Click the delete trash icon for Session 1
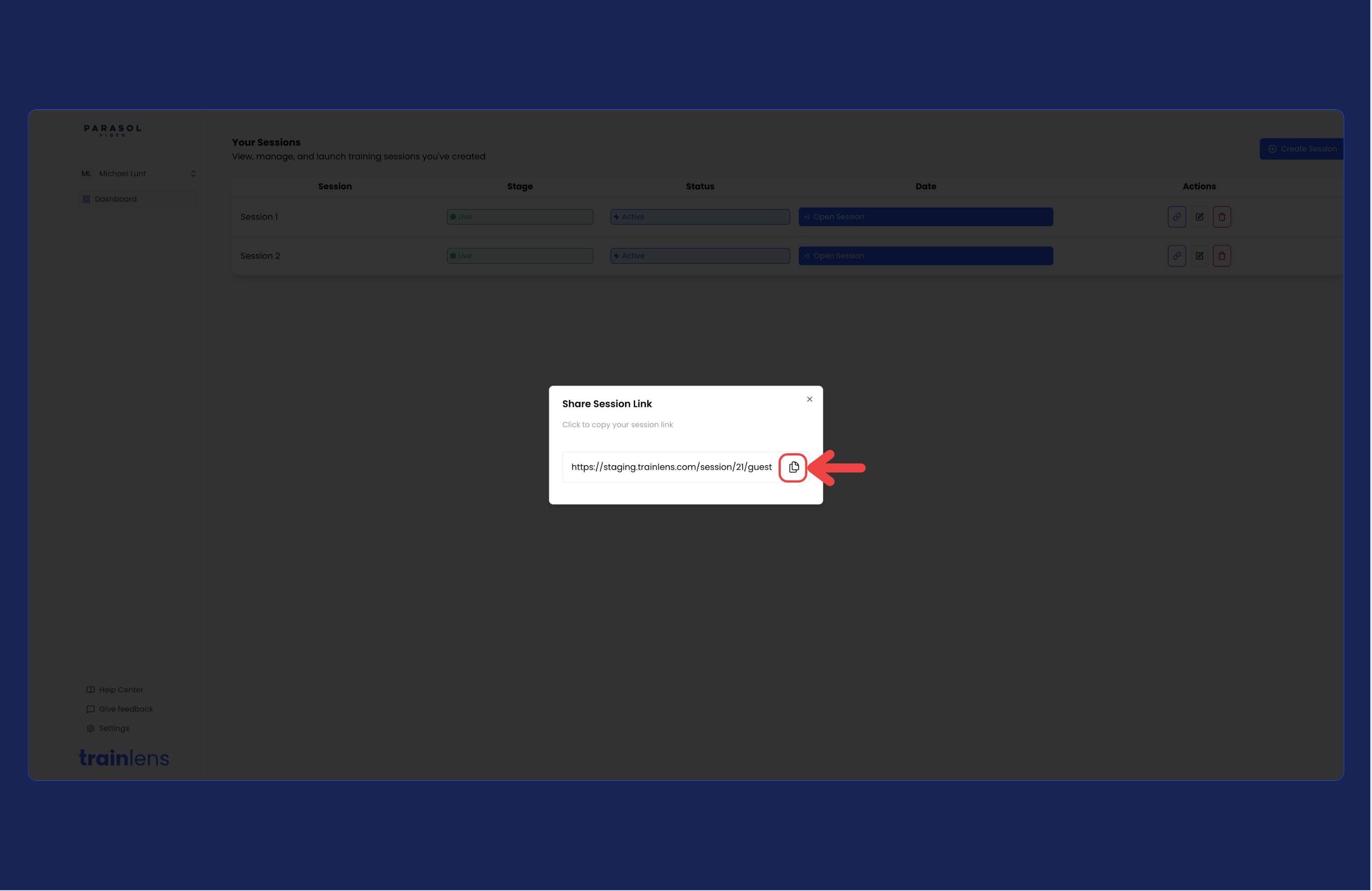The height and width of the screenshot is (891, 1372). pyautogui.click(x=1221, y=217)
